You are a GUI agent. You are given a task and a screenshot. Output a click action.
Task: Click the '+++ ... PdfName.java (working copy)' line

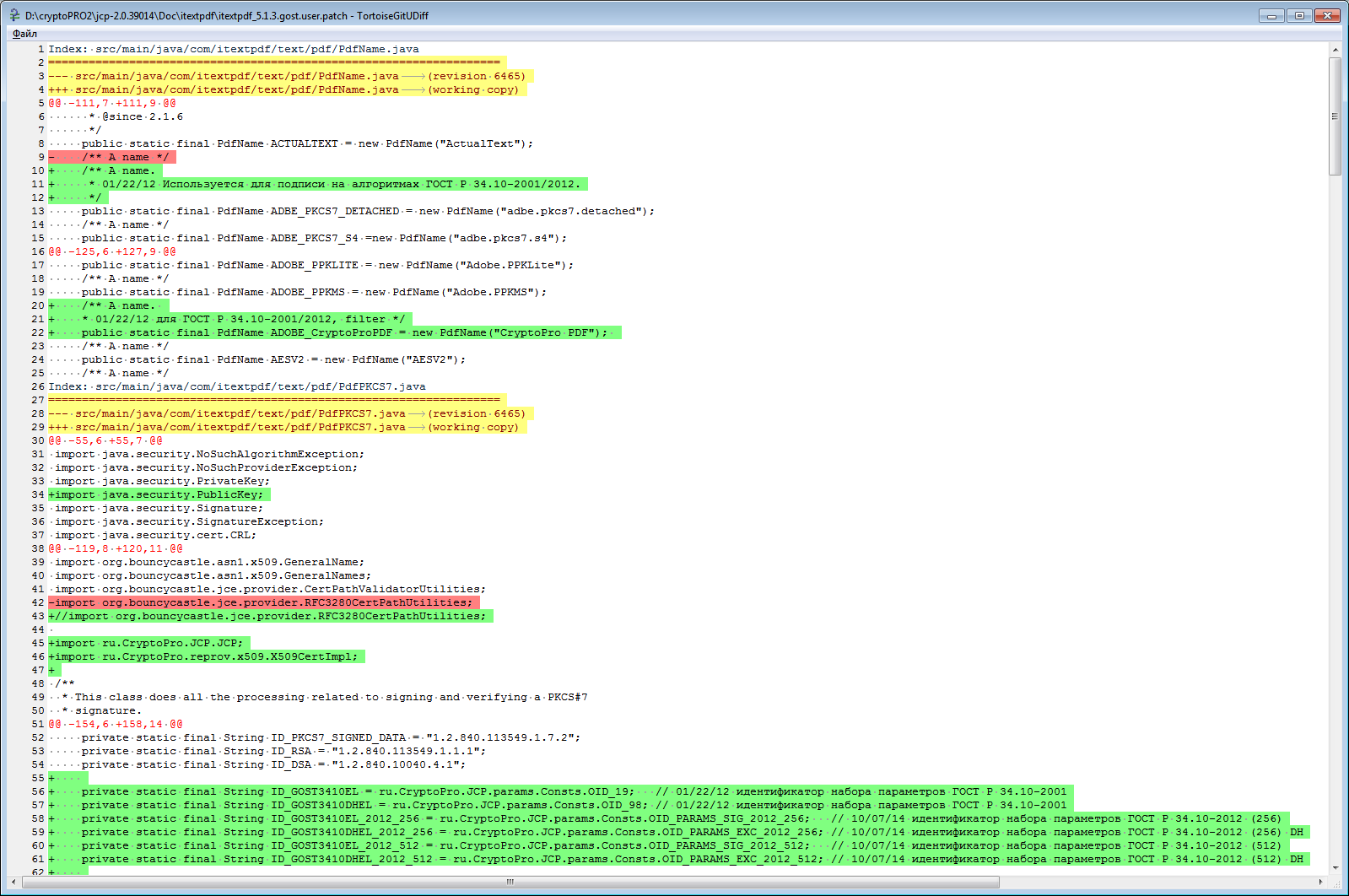point(288,89)
